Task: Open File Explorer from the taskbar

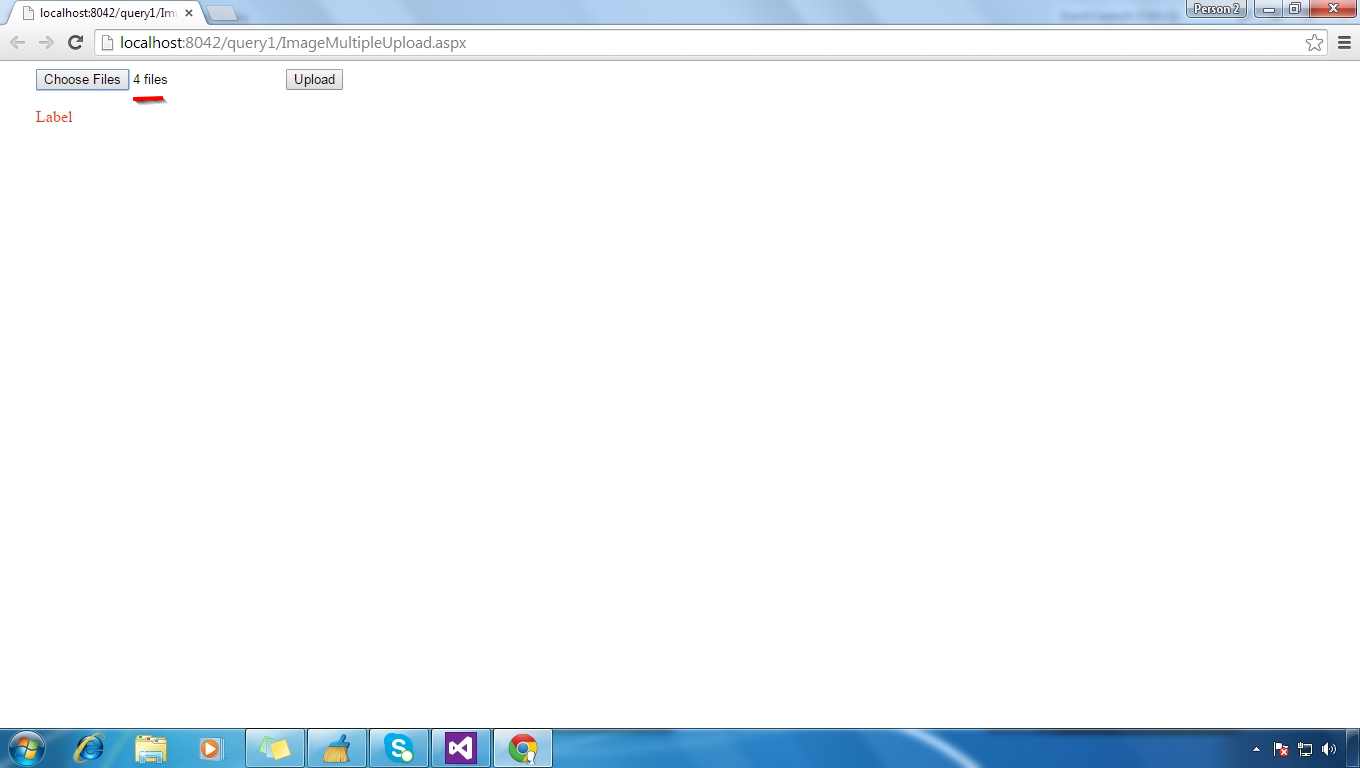Action: click(x=150, y=747)
